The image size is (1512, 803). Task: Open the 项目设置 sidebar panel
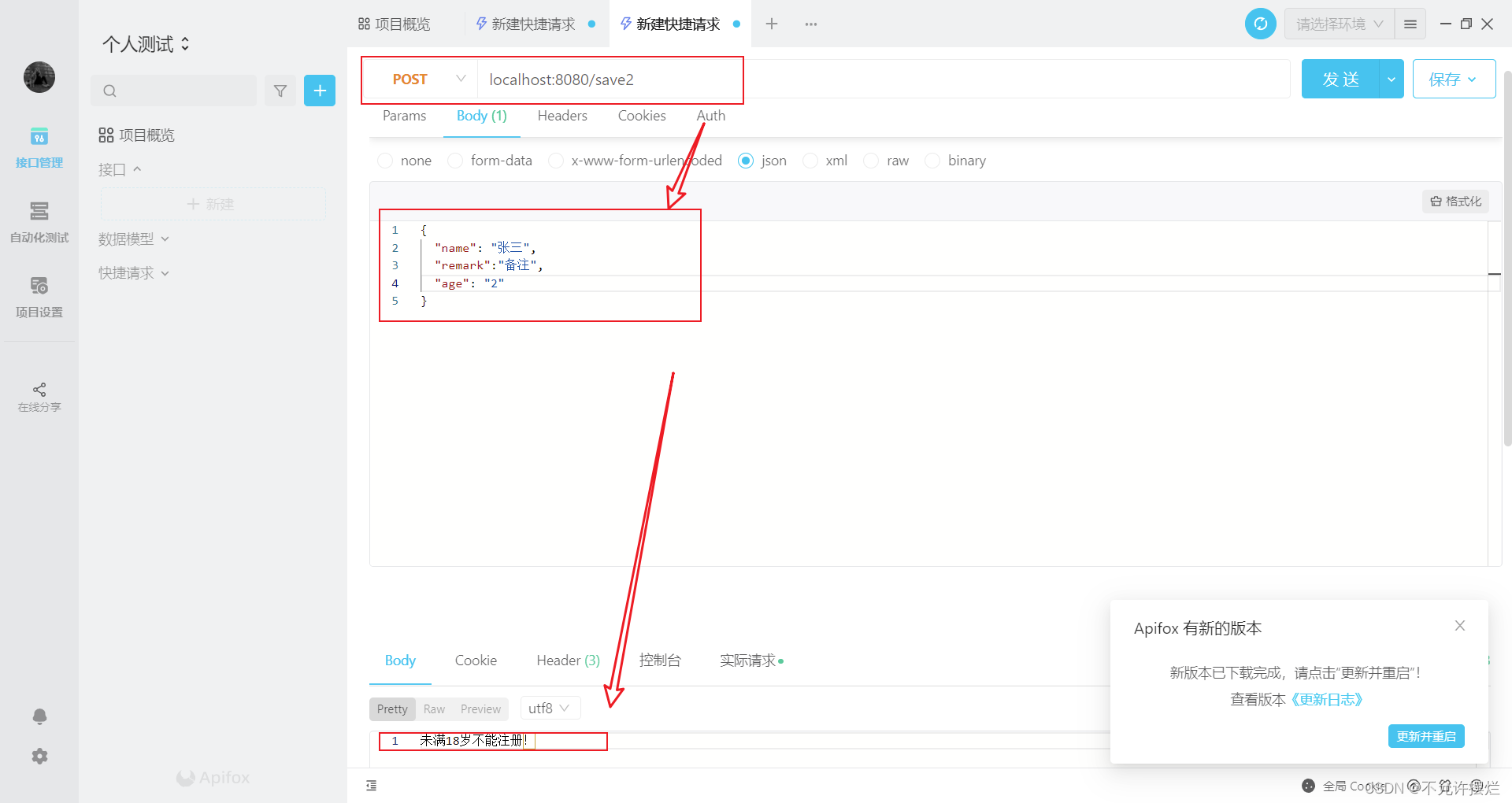click(39, 298)
